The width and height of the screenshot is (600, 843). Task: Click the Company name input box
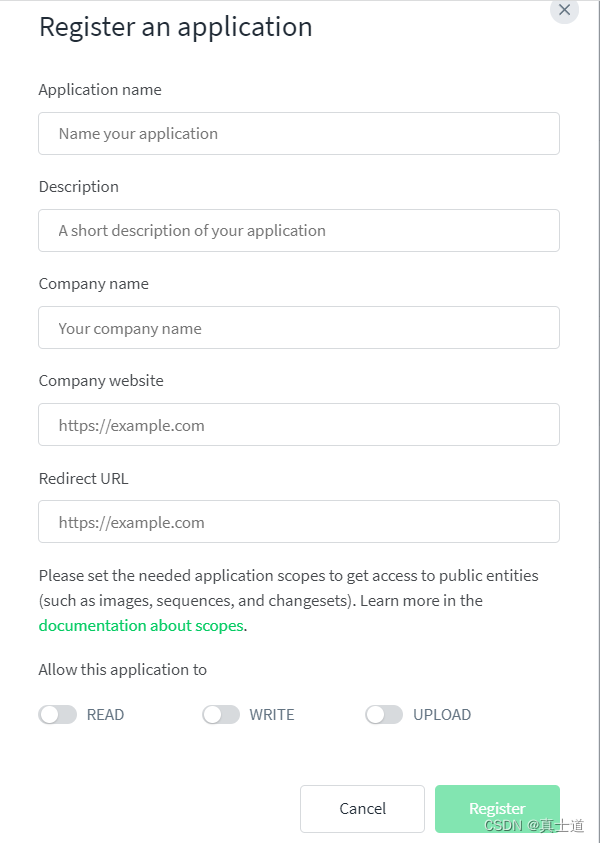point(298,328)
